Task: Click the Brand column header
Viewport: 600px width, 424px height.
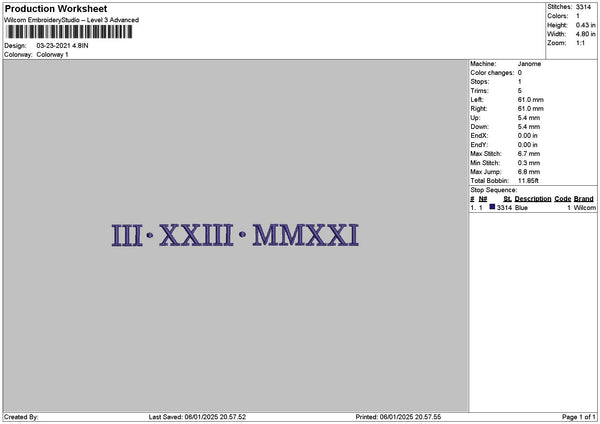Action: pos(584,199)
